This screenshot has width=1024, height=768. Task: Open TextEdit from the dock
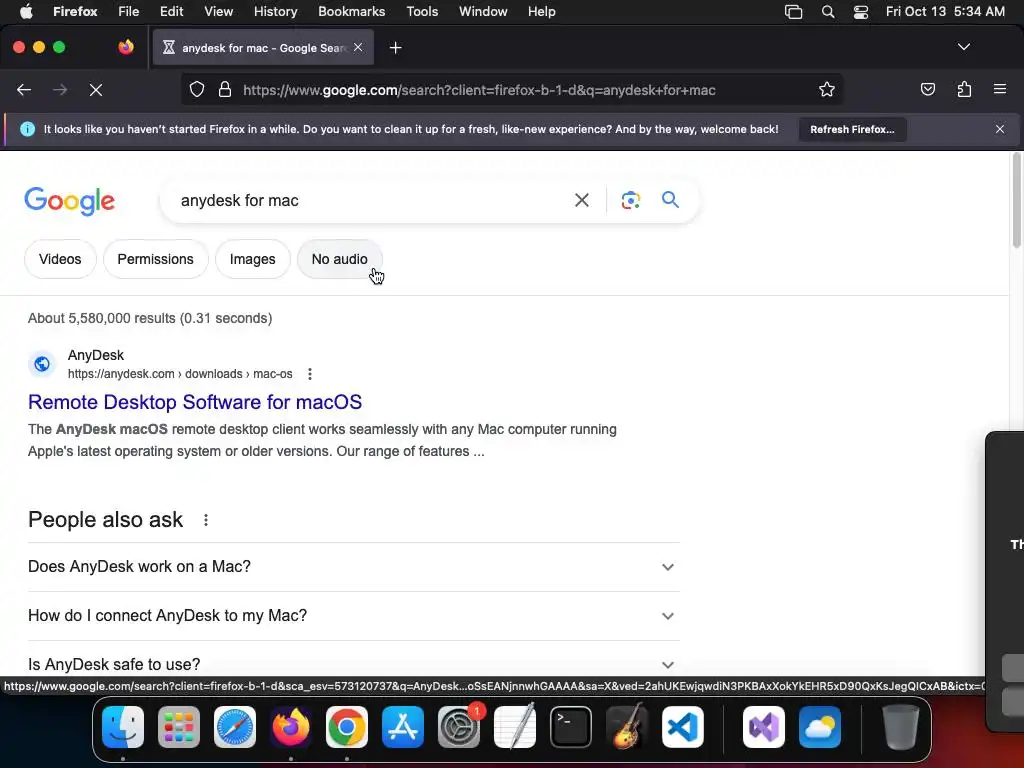515,727
